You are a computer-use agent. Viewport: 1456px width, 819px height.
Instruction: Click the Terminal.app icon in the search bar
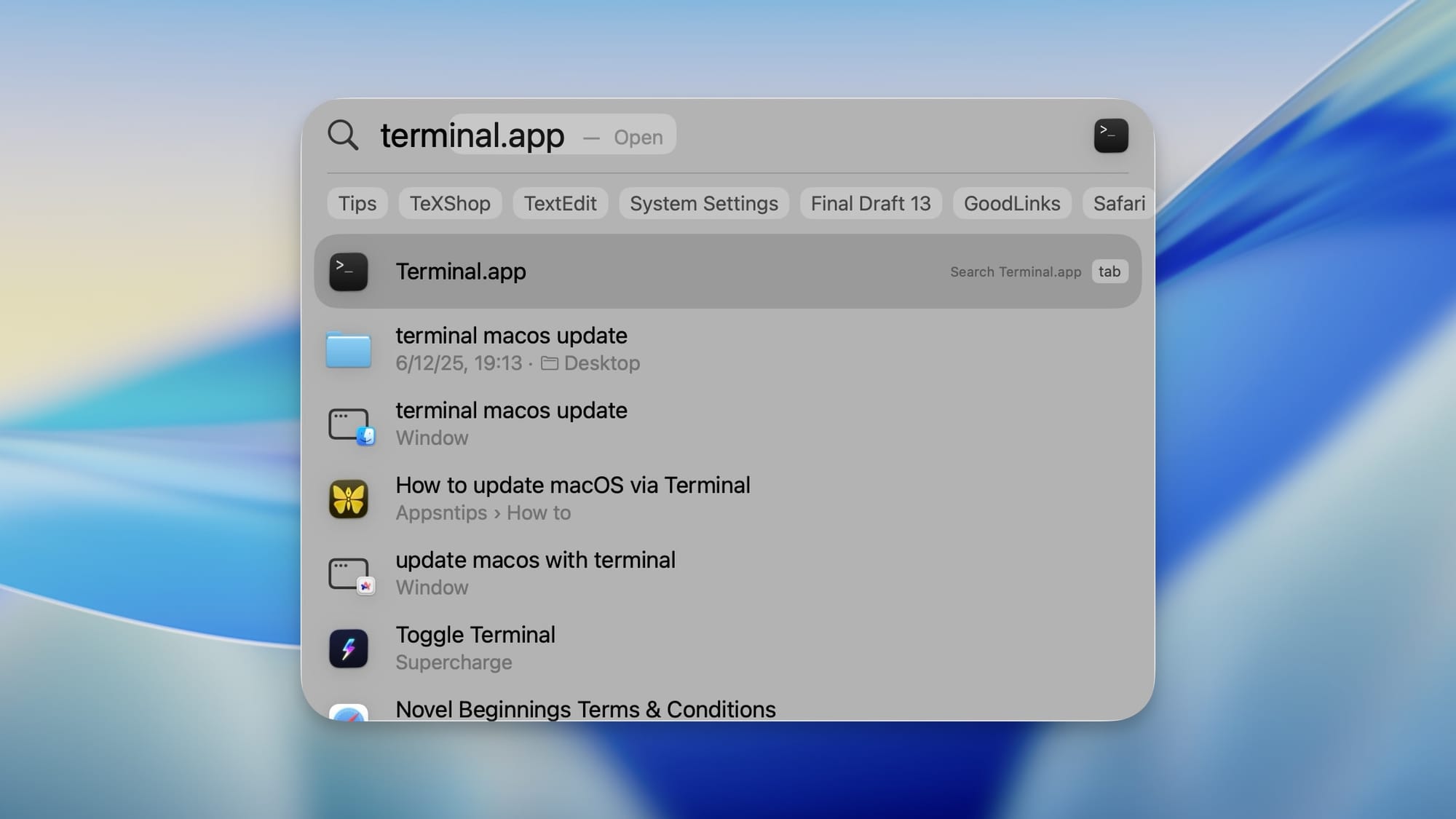[x=1109, y=135]
